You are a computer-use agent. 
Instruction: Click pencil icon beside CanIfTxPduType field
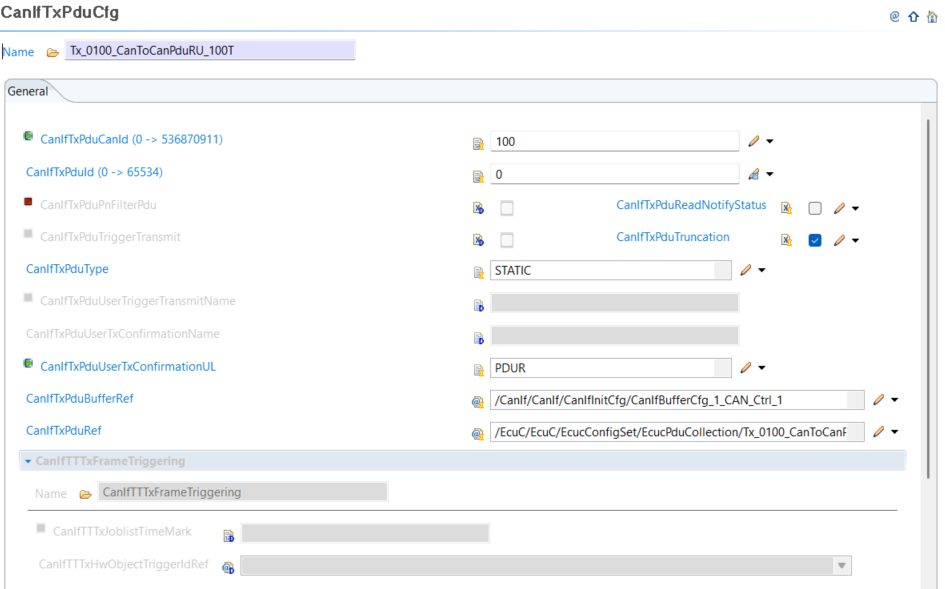(745, 270)
